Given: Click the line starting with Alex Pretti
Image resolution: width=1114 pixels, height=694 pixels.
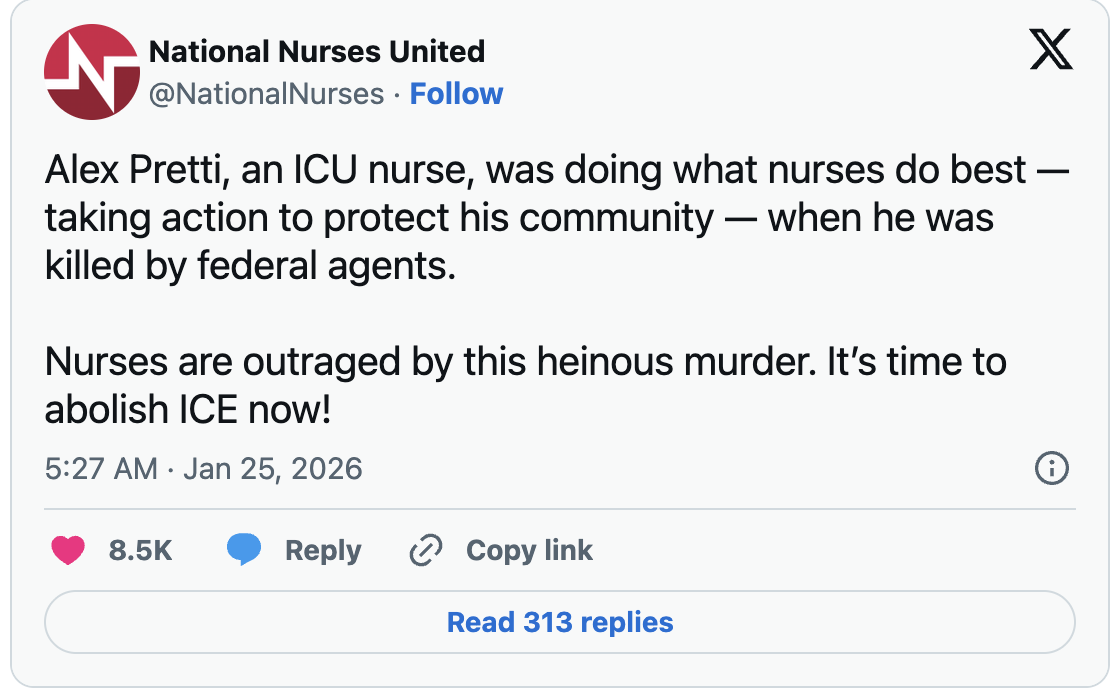Looking at the screenshot, I should (x=556, y=170).
